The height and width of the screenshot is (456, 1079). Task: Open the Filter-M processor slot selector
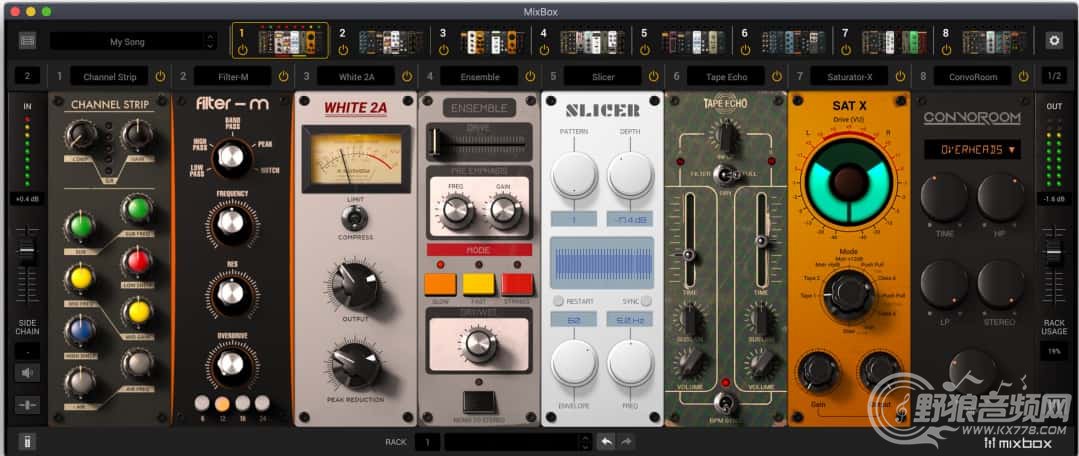pos(233,76)
